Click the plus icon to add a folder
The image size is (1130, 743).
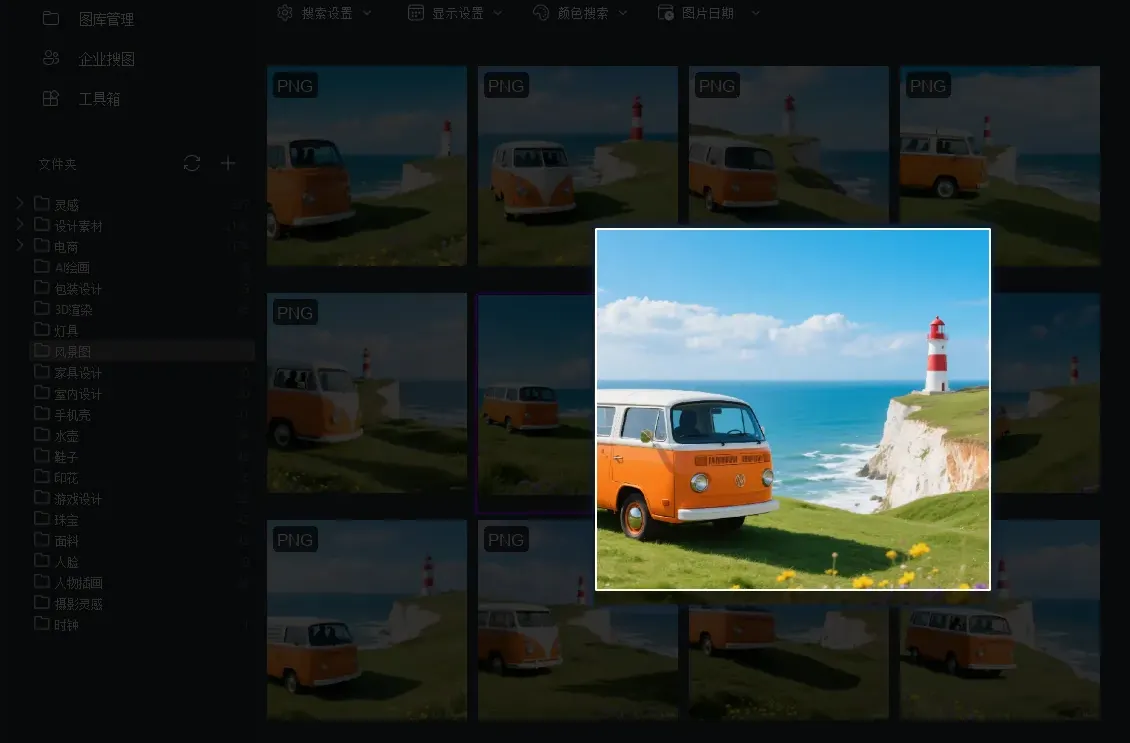(x=228, y=163)
